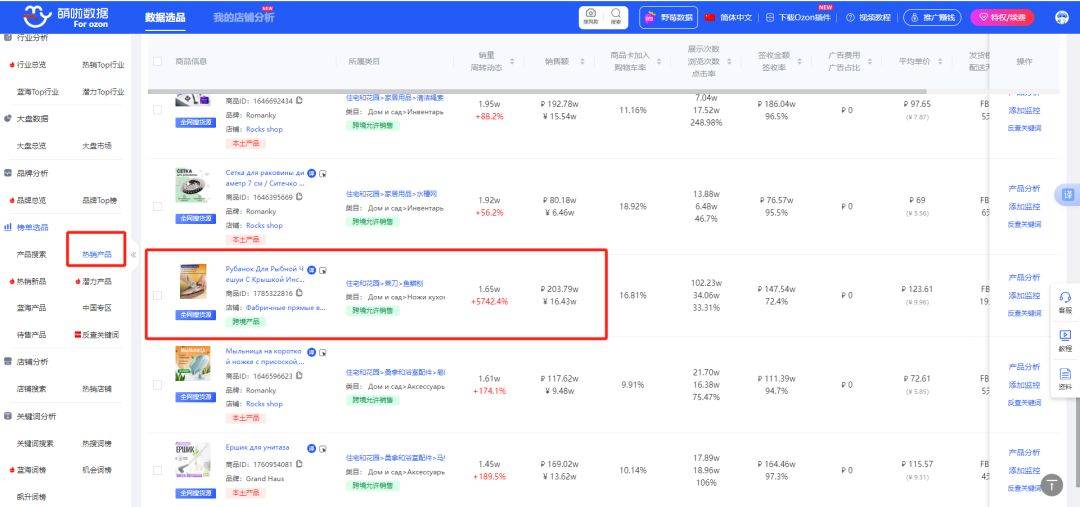Sort by 广告费用 column arrows
This screenshot has width=1080, height=507.
(x=871, y=61)
